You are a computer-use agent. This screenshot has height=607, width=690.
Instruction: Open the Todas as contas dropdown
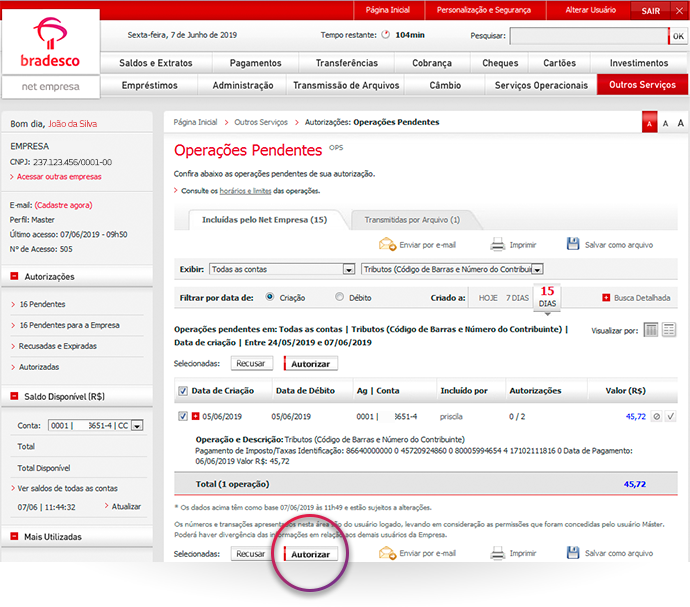[349, 269]
